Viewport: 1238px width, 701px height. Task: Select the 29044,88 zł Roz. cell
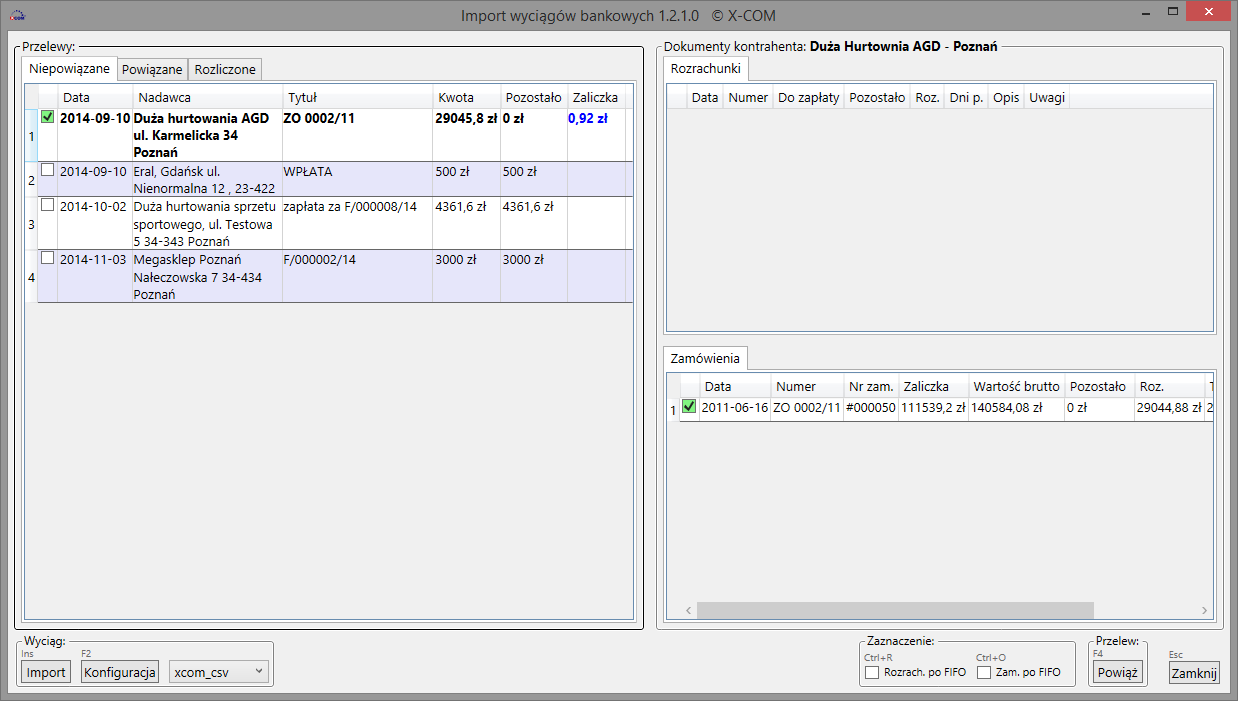click(1169, 408)
